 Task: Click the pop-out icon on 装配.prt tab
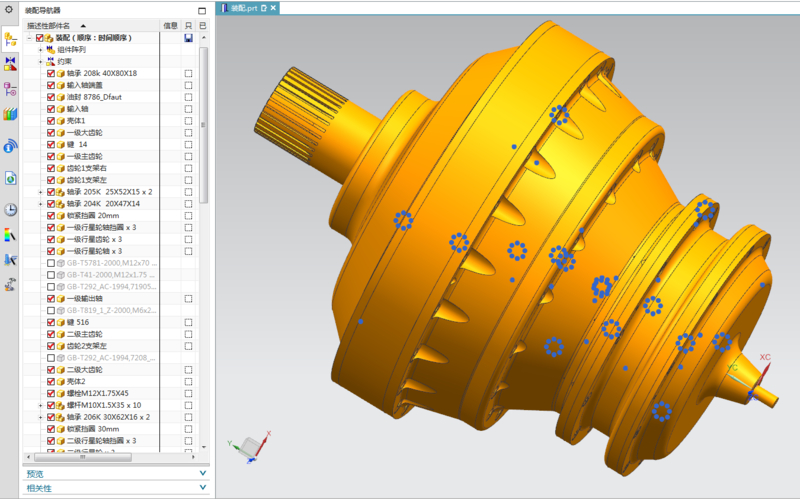click(264, 8)
